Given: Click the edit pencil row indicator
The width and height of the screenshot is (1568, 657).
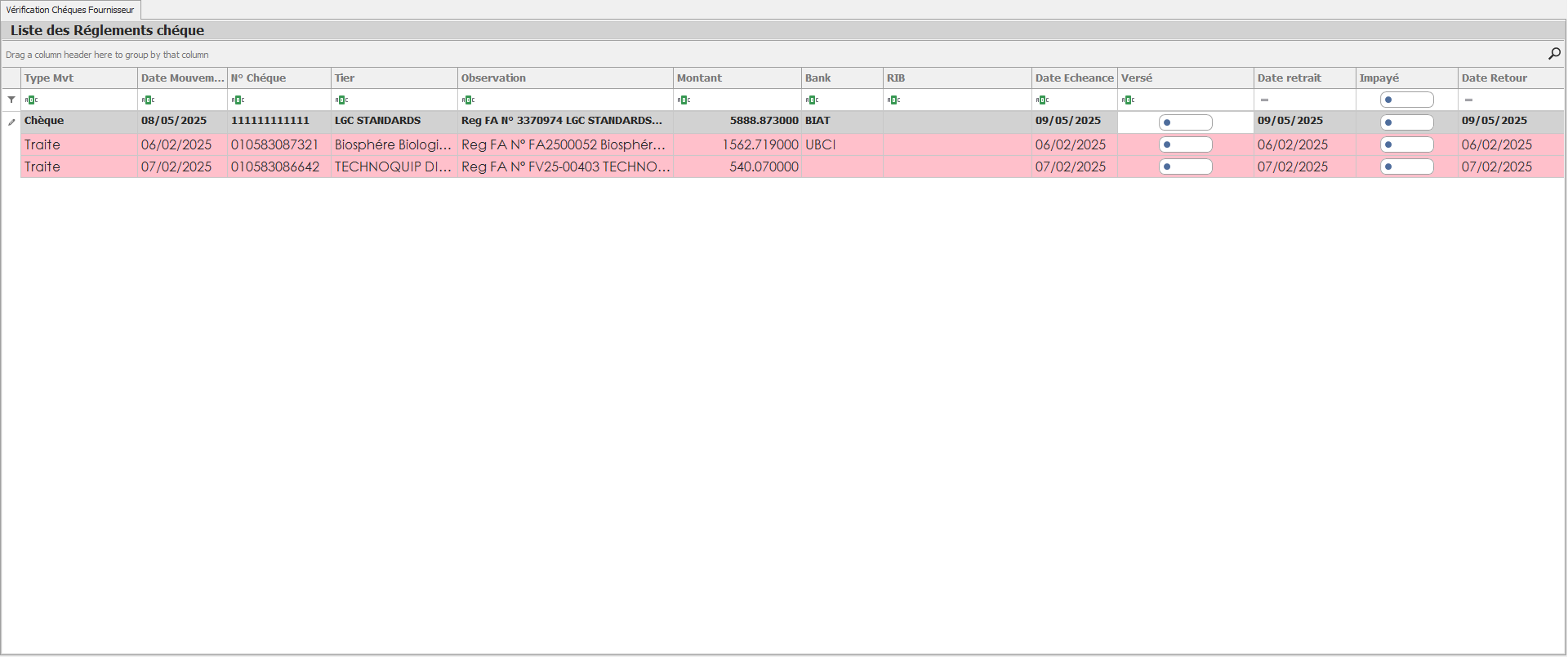Looking at the screenshot, I should (11, 122).
